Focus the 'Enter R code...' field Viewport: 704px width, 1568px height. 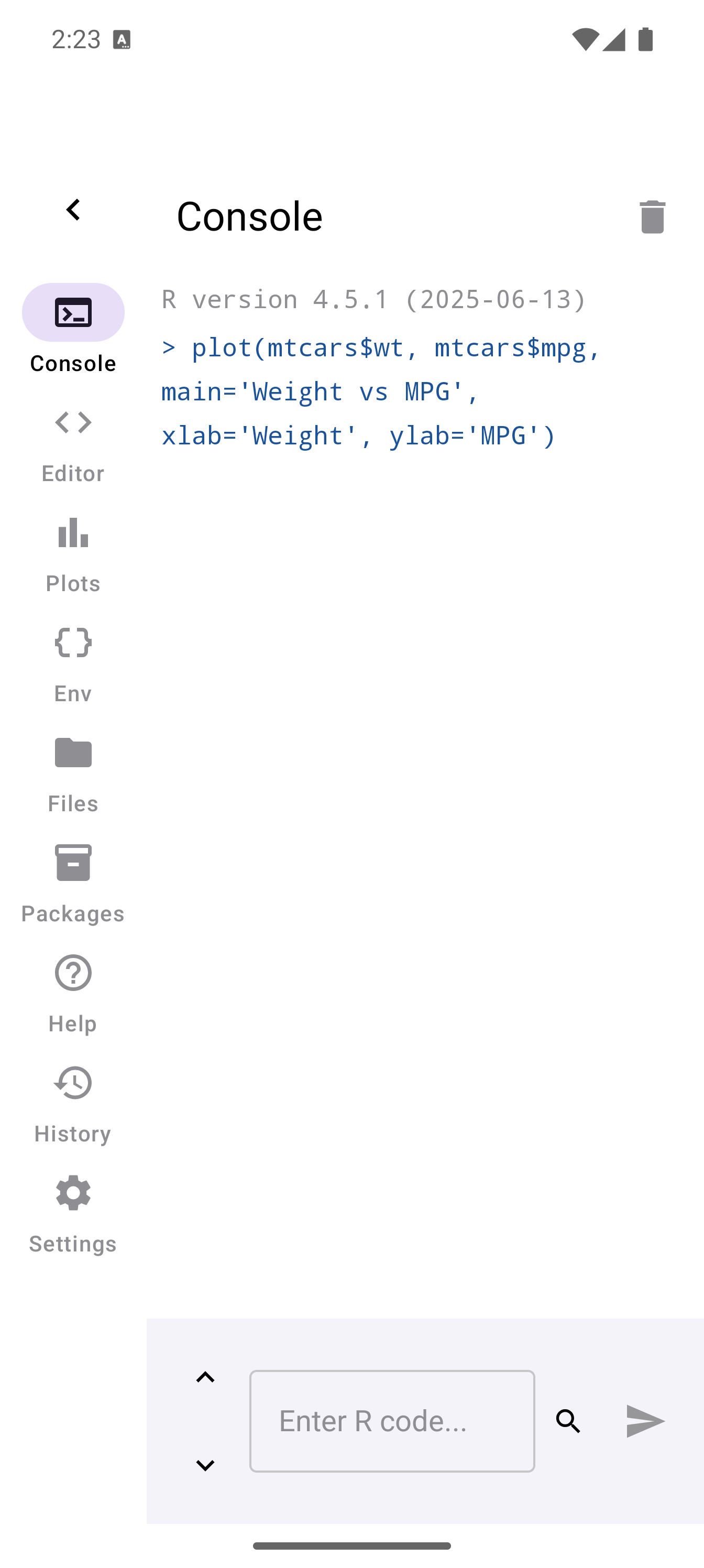click(x=392, y=1421)
